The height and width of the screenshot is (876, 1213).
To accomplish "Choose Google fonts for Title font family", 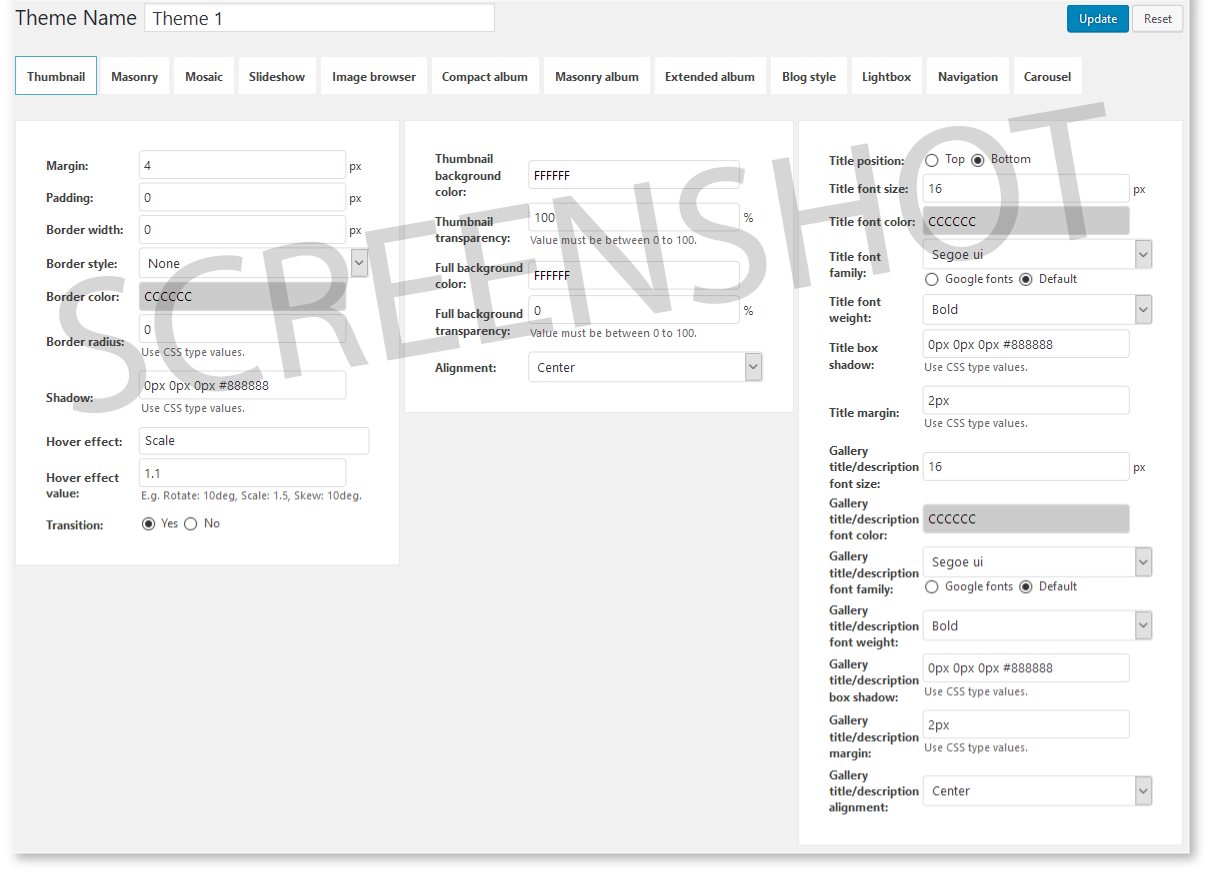I will point(932,280).
